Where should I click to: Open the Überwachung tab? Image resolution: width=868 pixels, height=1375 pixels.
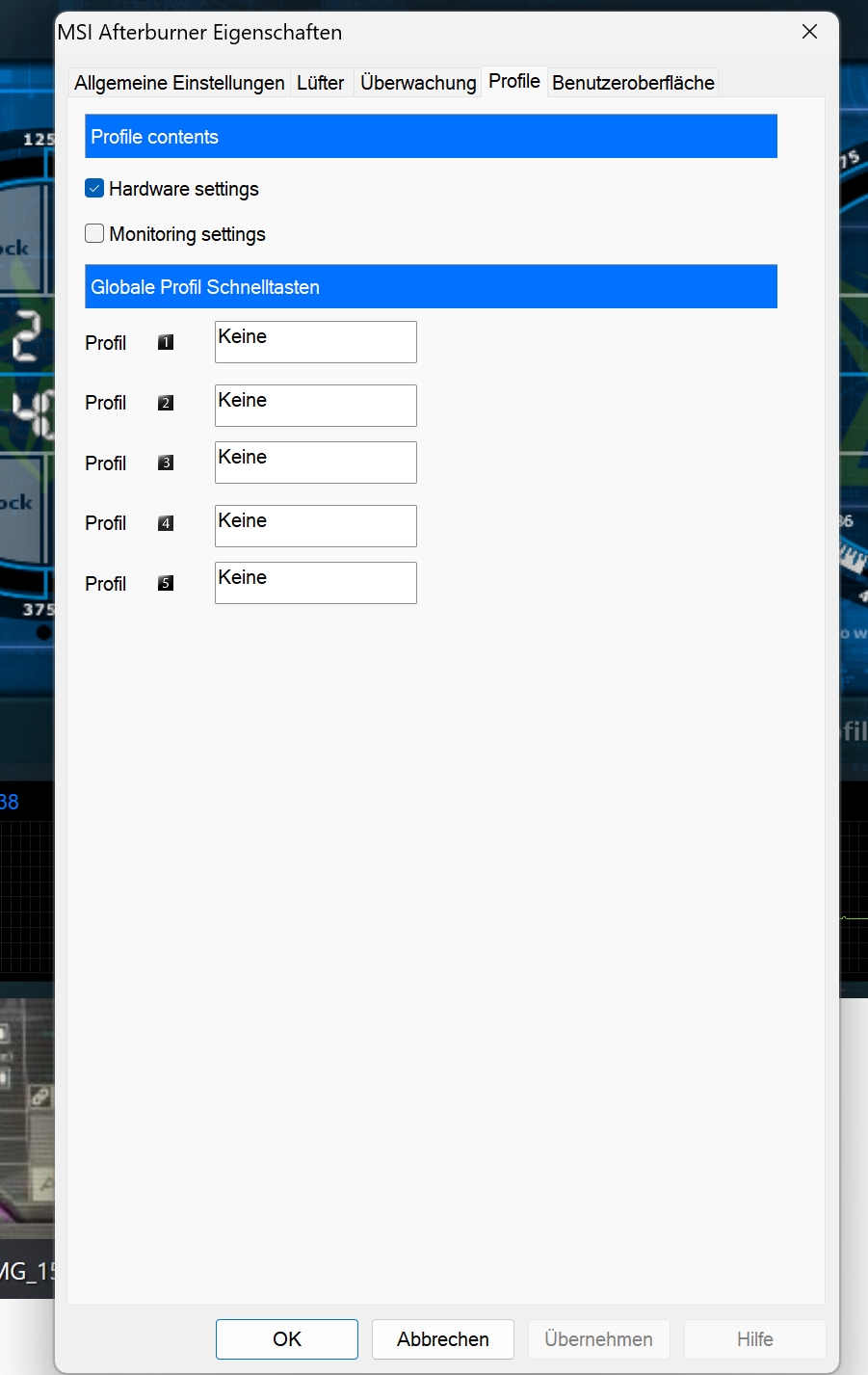pyautogui.click(x=418, y=83)
